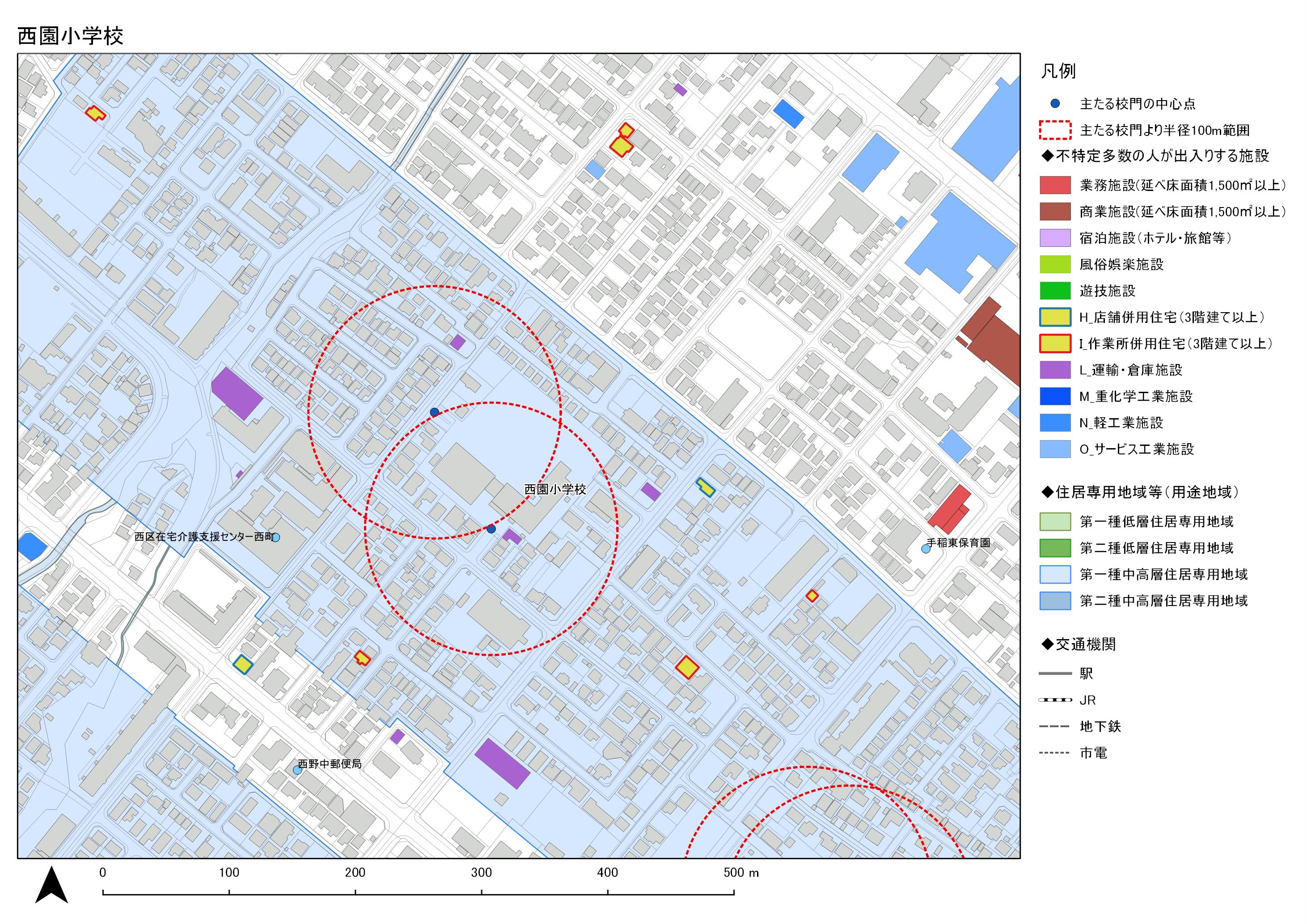Click the 主たる校門の中心点 legend text
This screenshot has height=924, width=1307.
pyautogui.click(x=1138, y=104)
